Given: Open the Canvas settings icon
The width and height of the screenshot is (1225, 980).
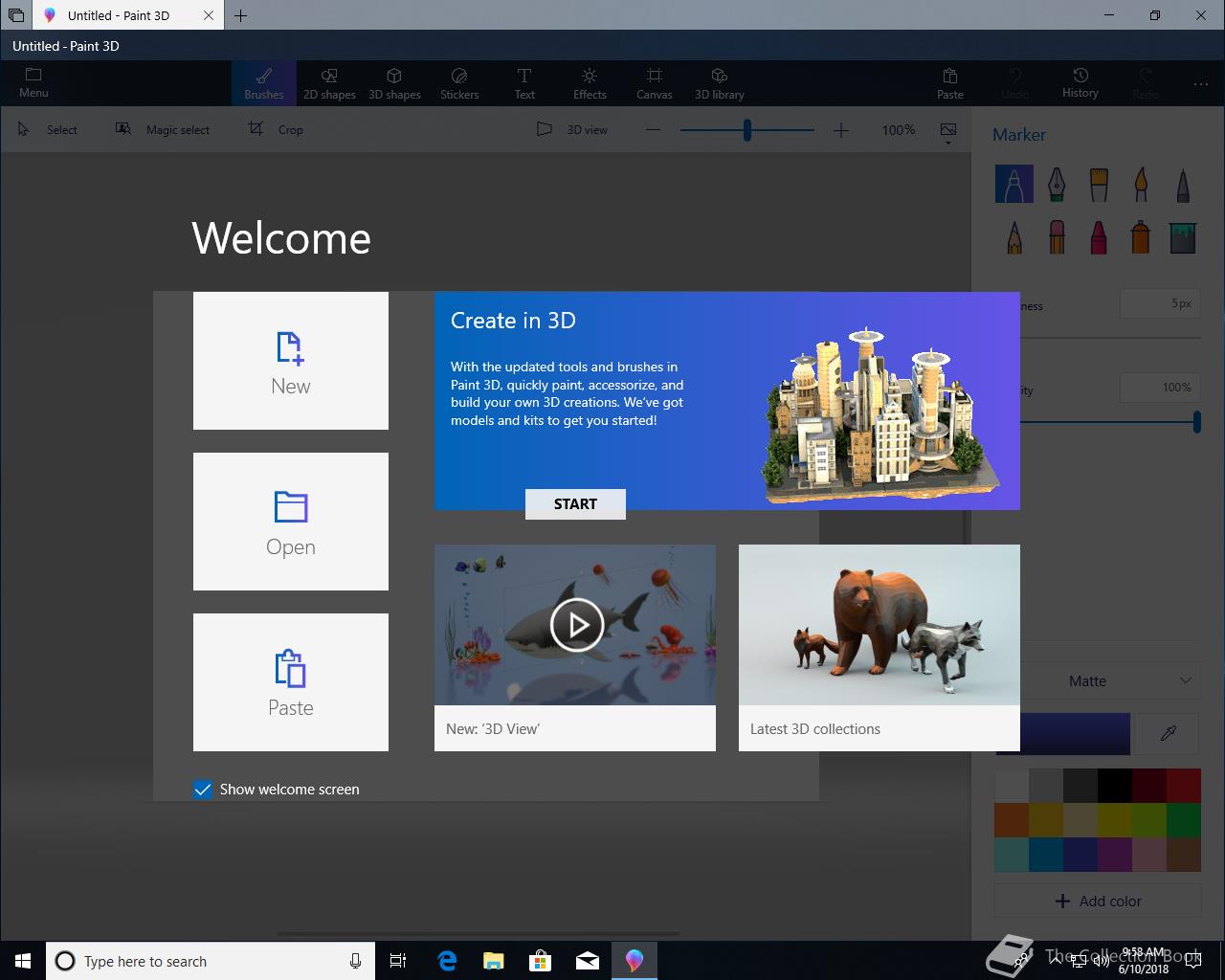Looking at the screenshot, I should (655, 76).
